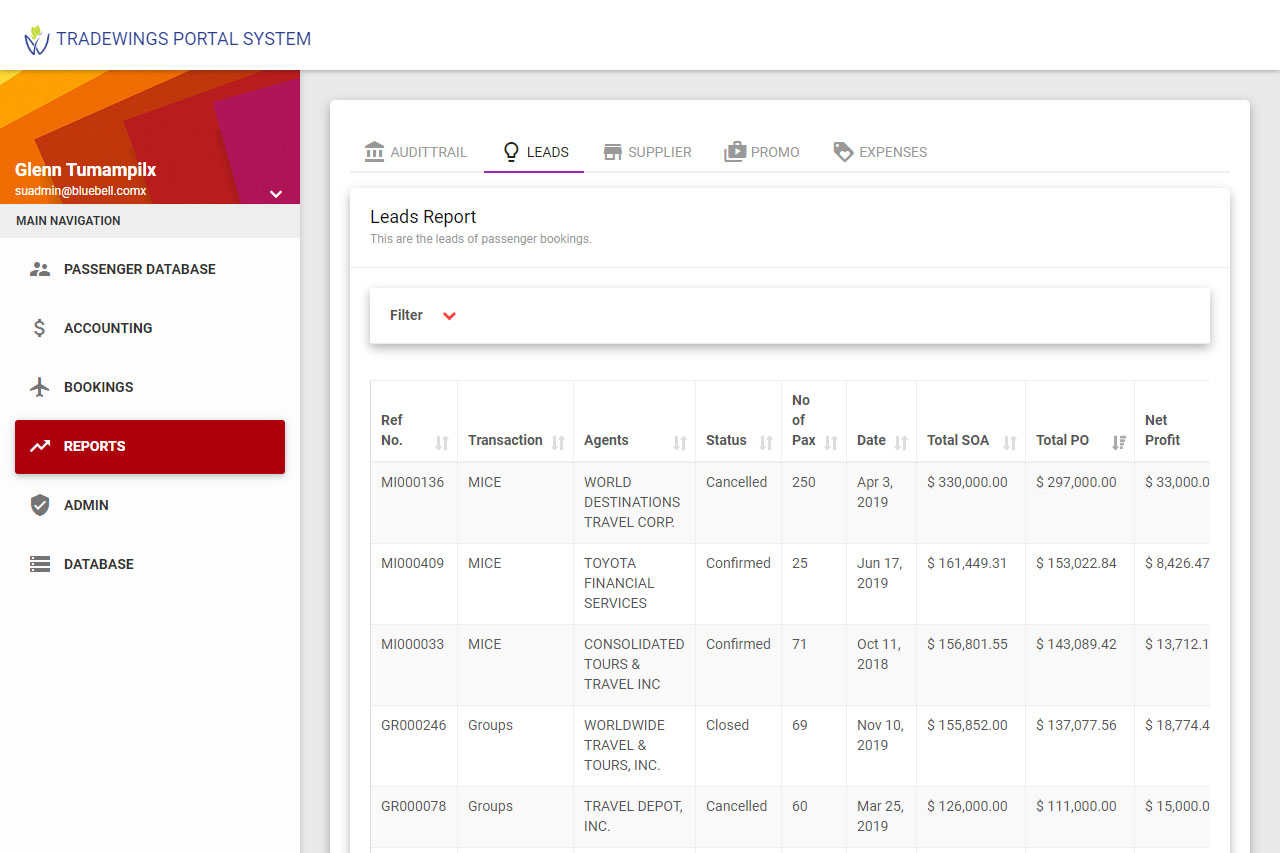Open the Supplier tab

(647, 152)
